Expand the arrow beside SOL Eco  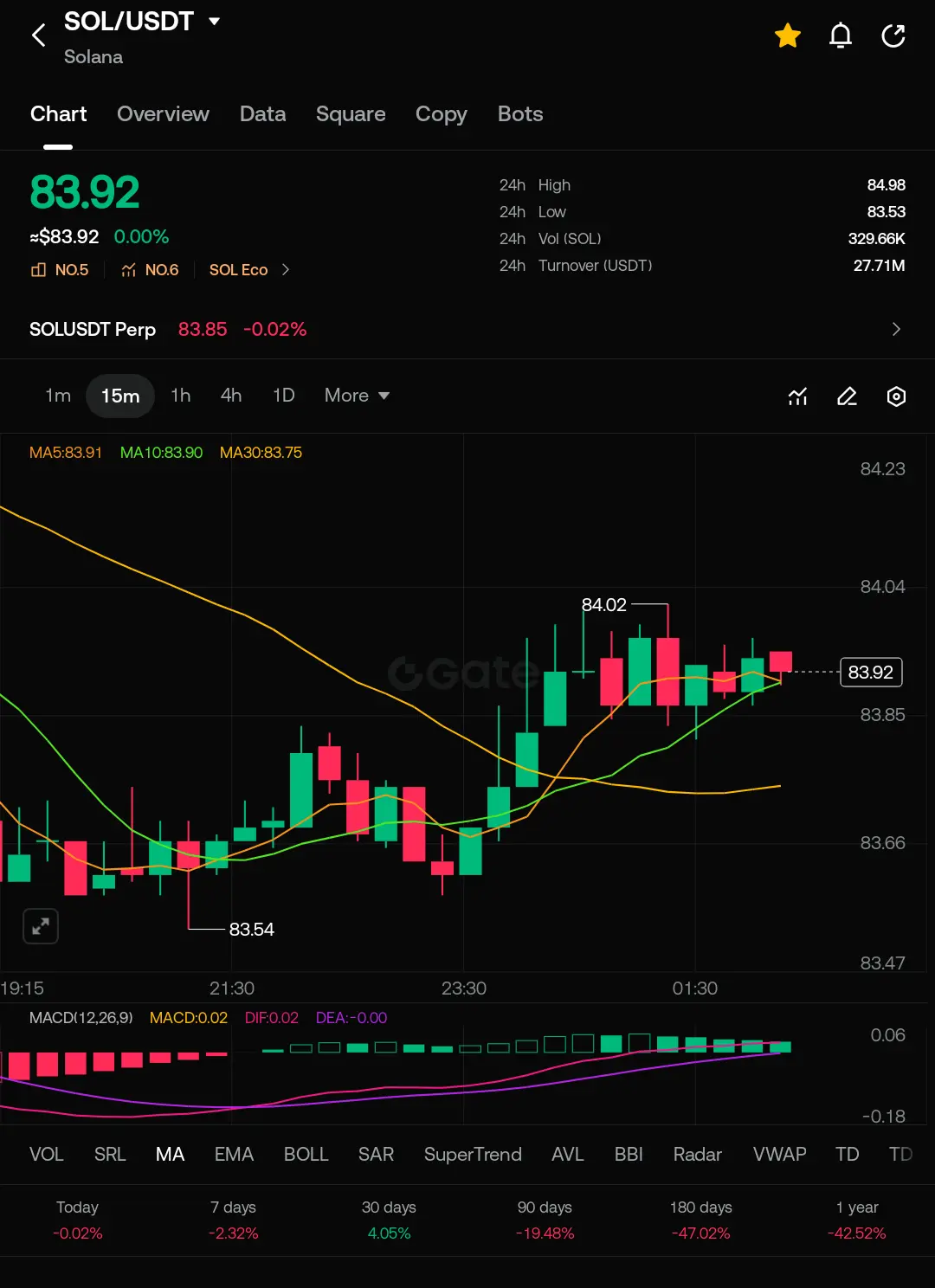[286, 270]
